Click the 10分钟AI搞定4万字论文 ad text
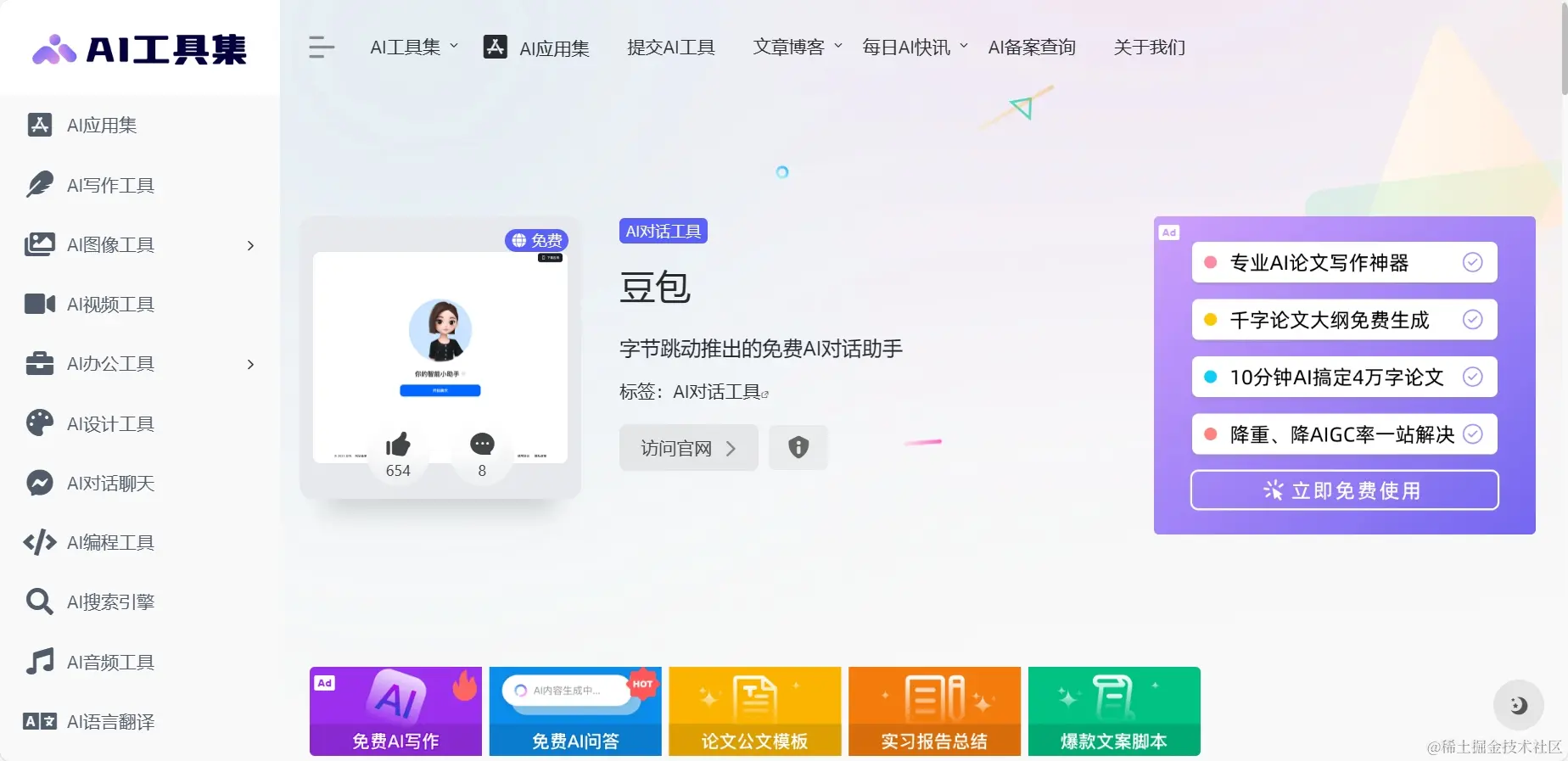 coord(1336,378)
